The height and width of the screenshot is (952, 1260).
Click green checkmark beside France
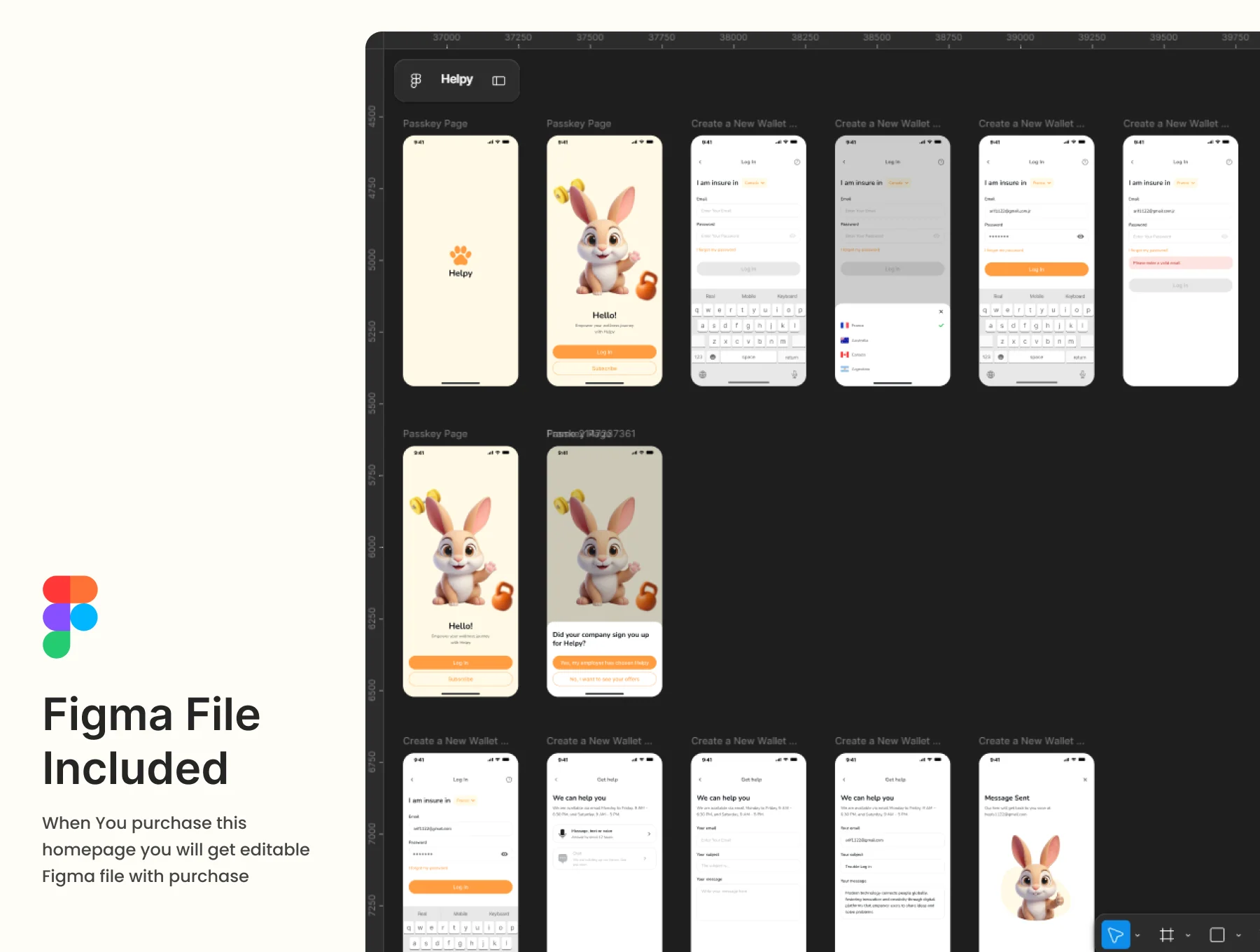(x=941, y=325)
